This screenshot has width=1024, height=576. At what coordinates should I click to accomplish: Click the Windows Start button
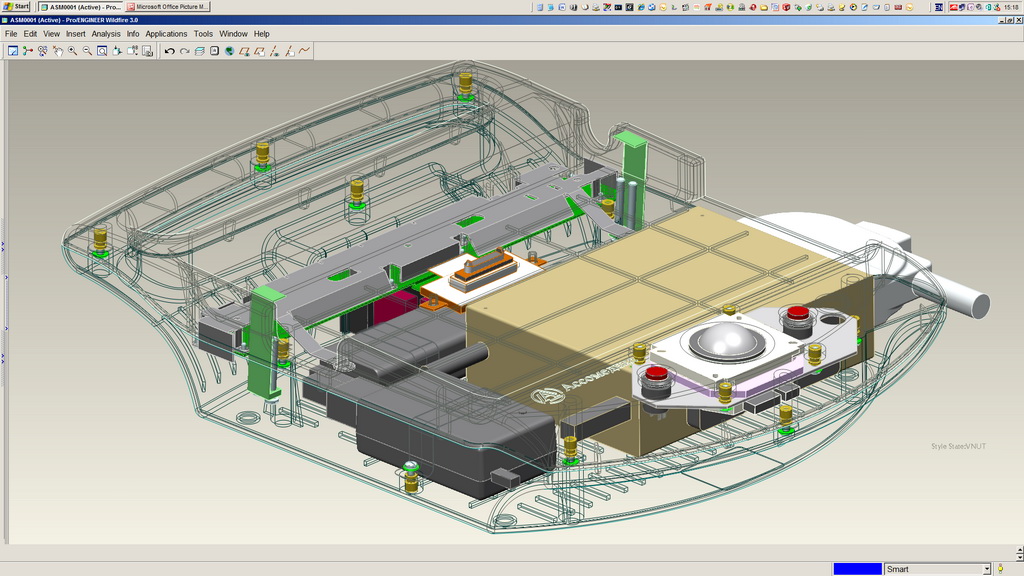[16, 6]
